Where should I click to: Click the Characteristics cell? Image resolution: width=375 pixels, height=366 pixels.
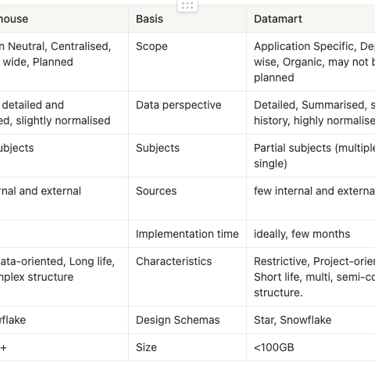tap(187, 277)
